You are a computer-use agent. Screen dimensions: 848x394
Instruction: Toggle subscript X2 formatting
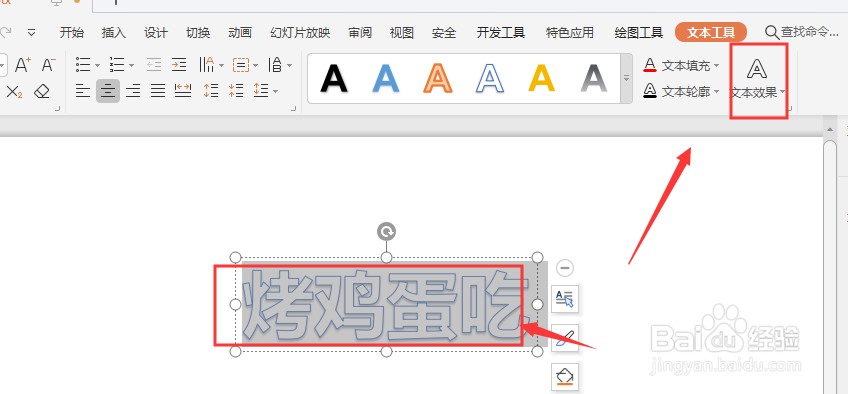coord(14,91)
